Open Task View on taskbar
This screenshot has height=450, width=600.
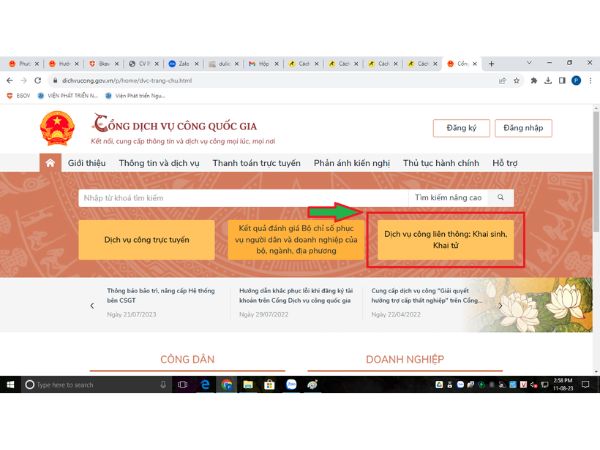(183, 385)
